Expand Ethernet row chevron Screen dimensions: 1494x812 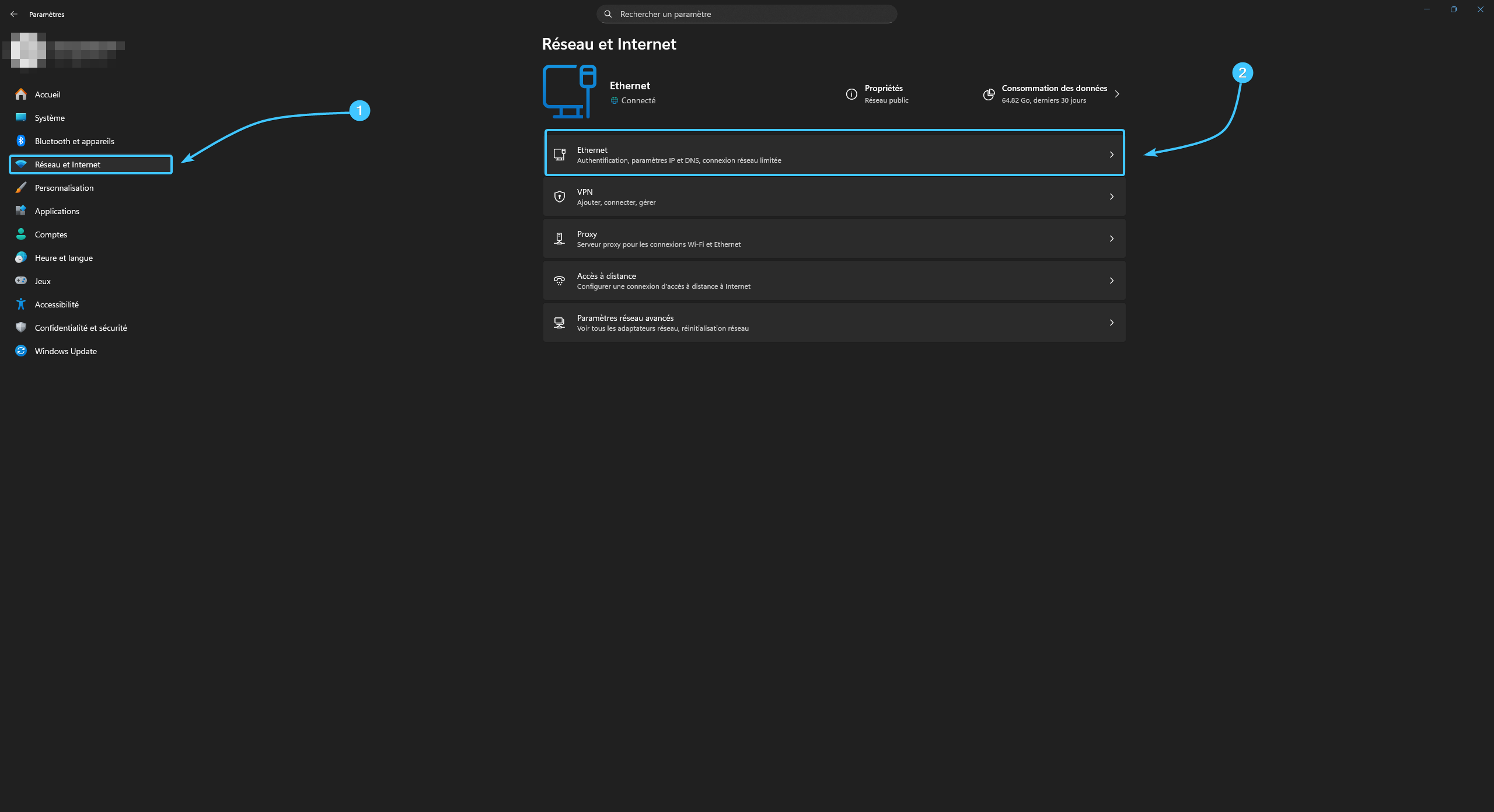pos(1111,155)
